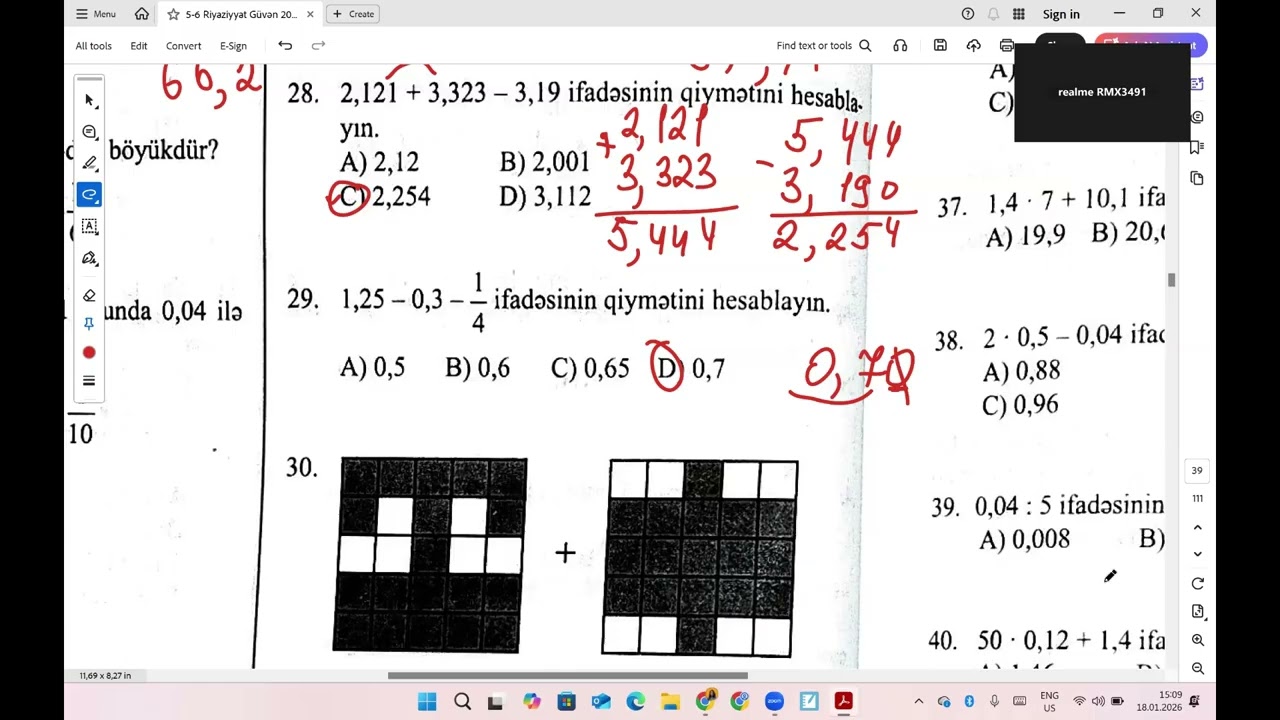Open the All tools panel
This screenshot has height=720, width=1280.
94,46
